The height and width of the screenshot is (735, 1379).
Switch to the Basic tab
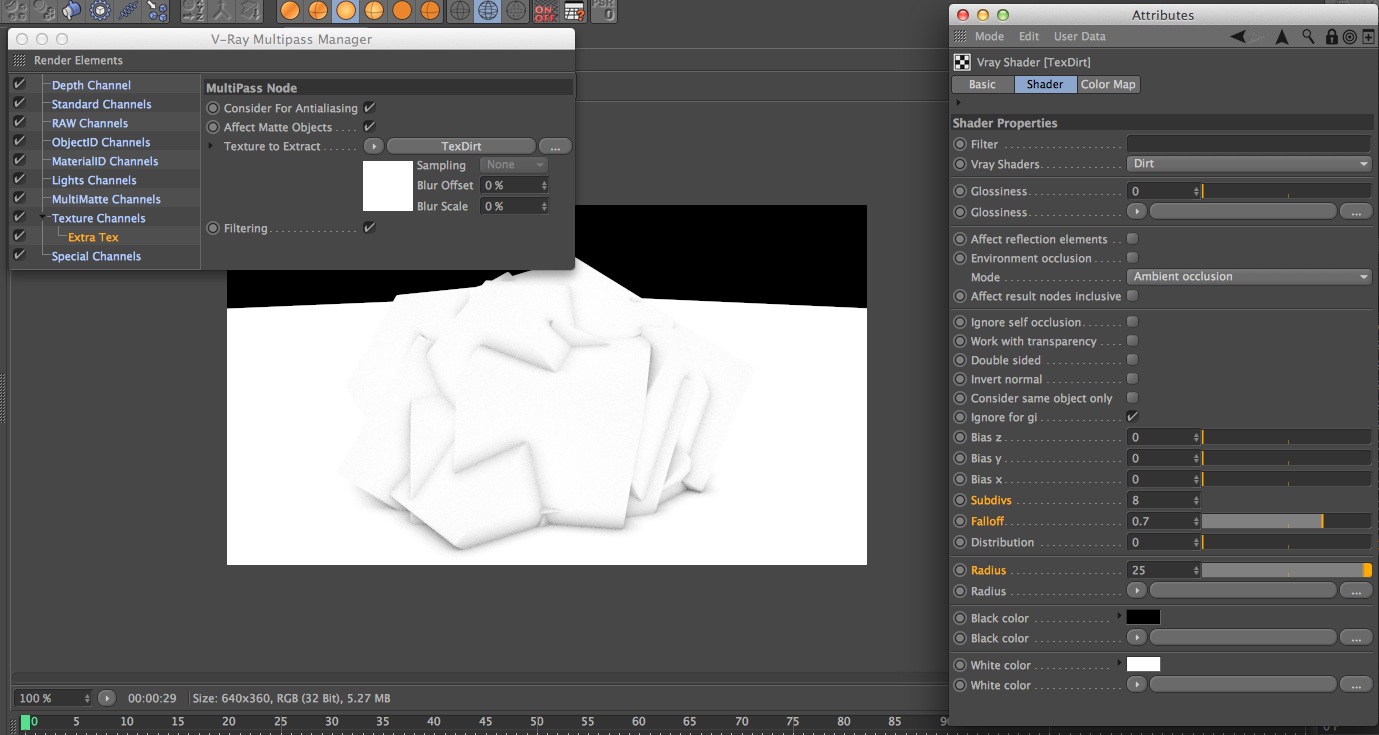point(982,85)
